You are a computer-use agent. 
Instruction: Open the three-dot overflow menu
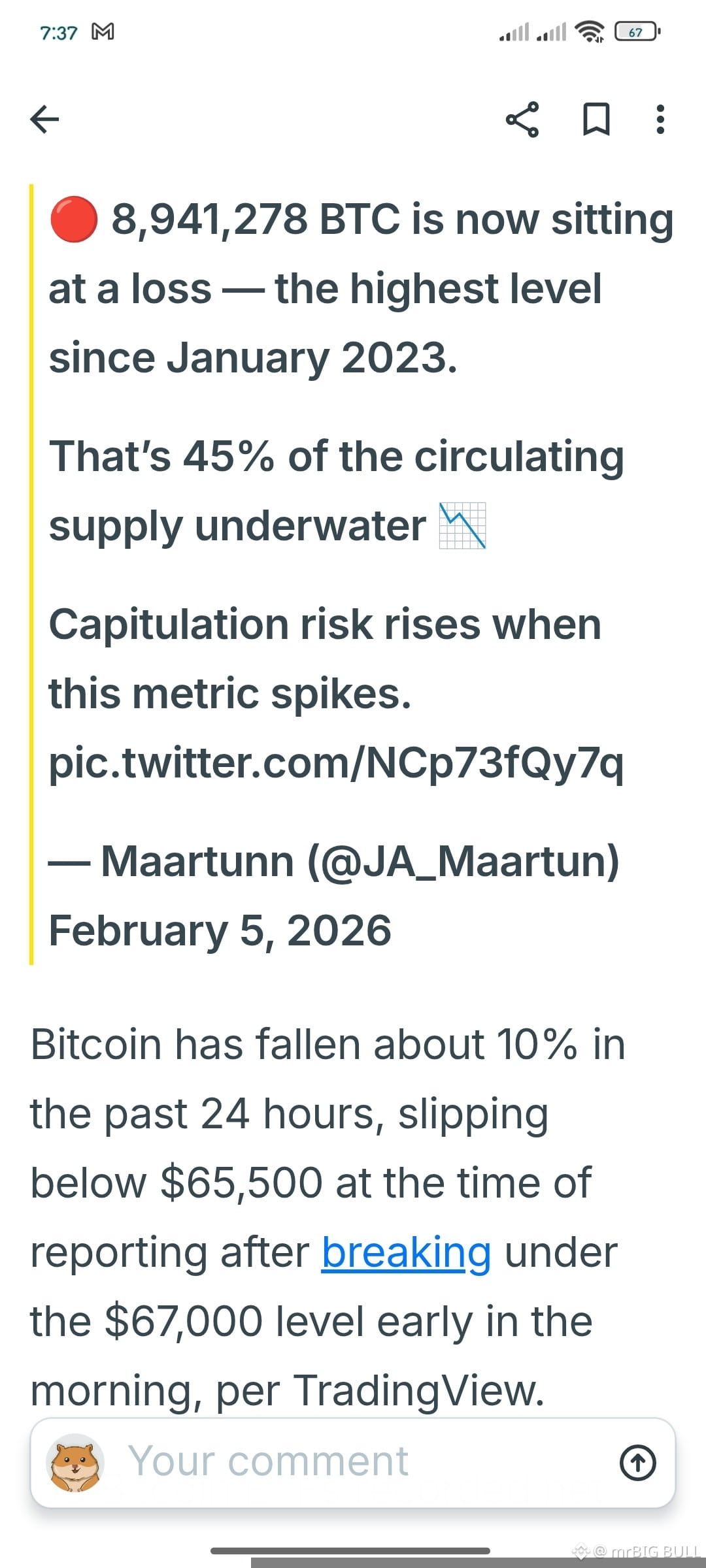(660, 120)
